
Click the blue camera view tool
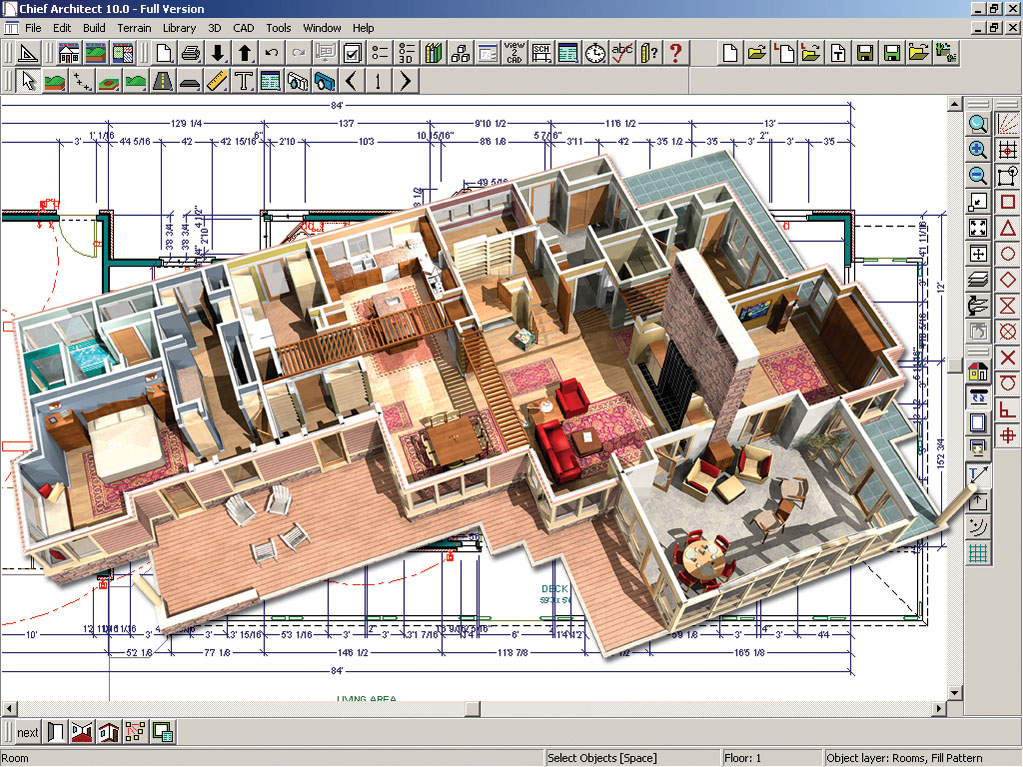[x=324, y=82]
